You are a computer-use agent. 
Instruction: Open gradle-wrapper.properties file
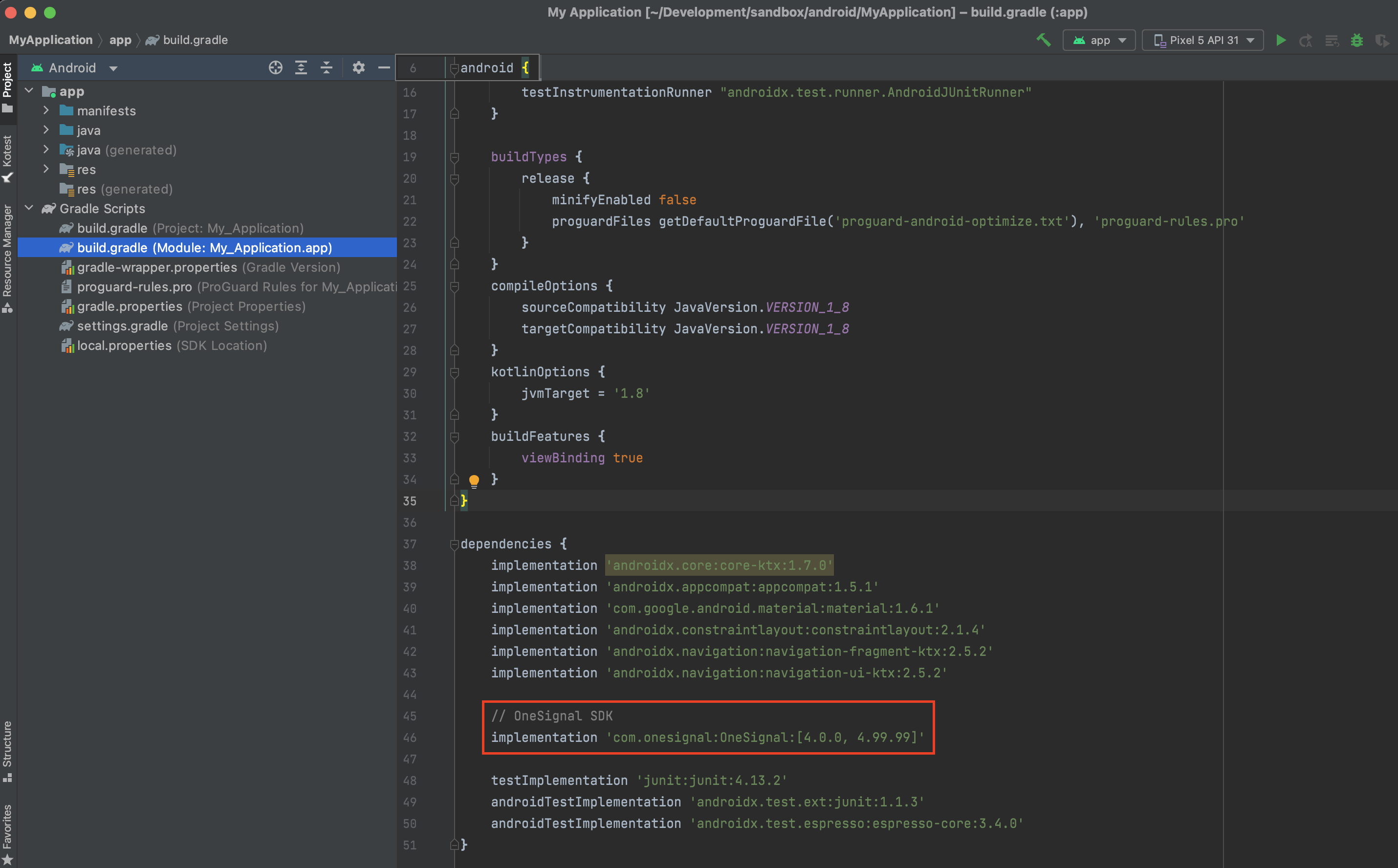(200, 267)
